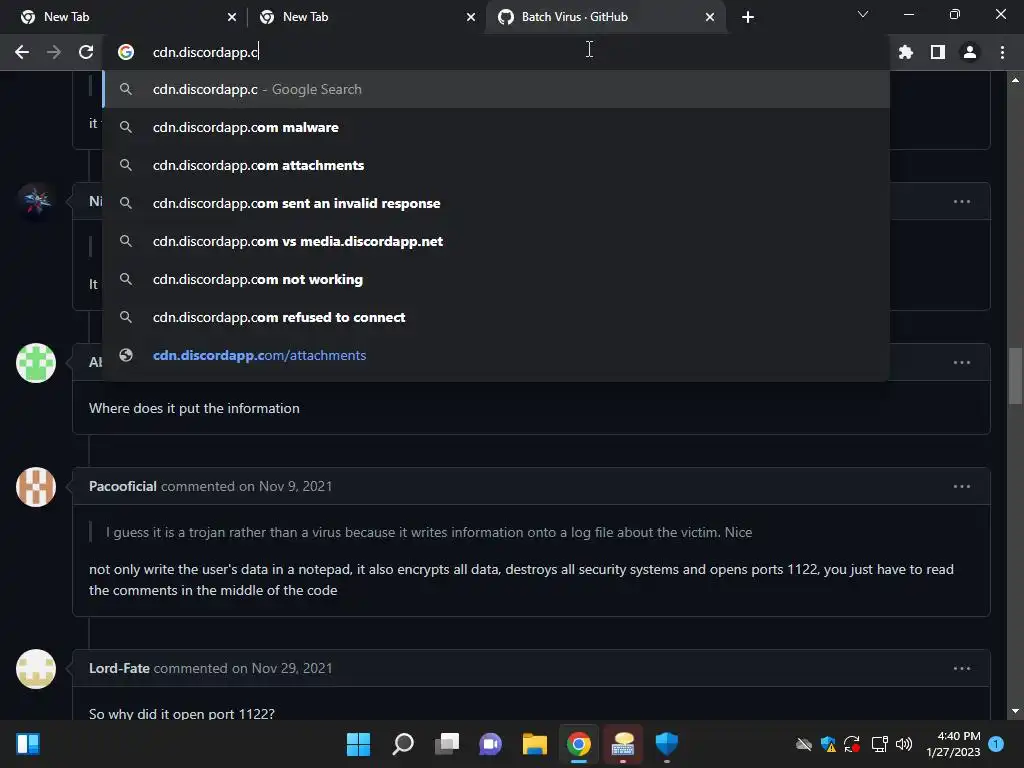The height and width of the screenshot is (768, 1024).
Task: Open the options menu on the 'Ni' commenter's comment
Action: [961, 201]
